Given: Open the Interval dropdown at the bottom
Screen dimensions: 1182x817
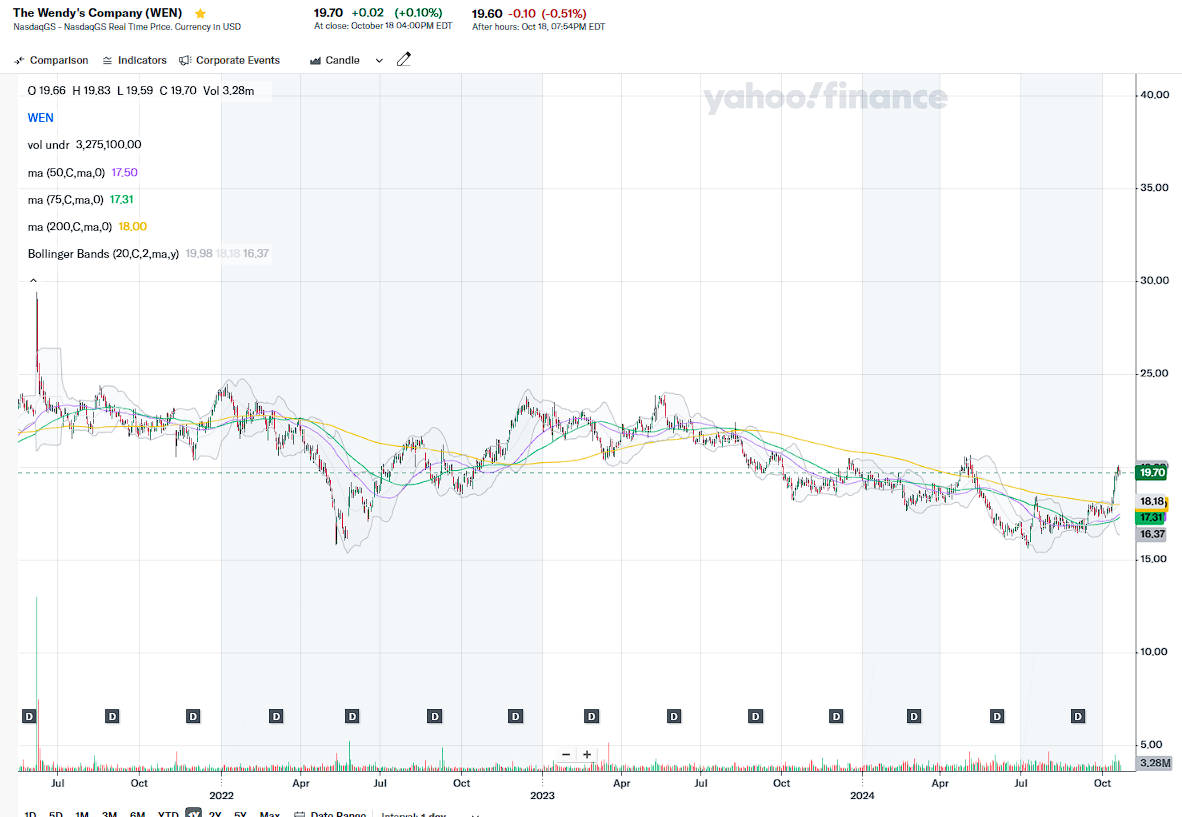Looking at the screenshot, I should point(430,814).
